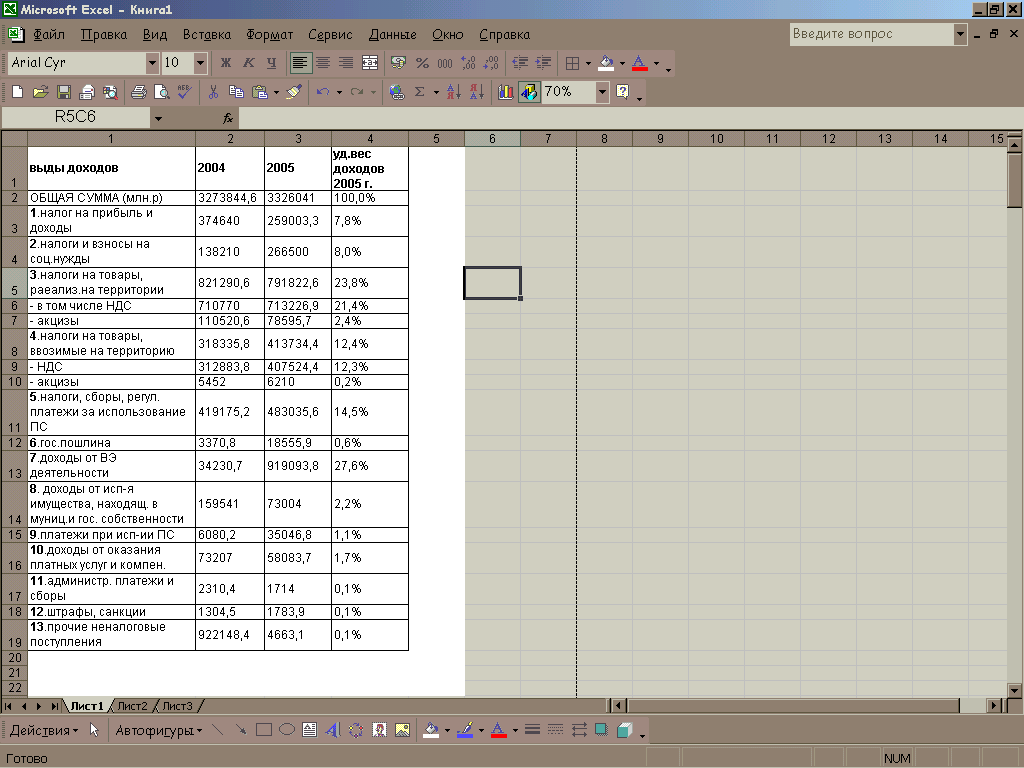Click the Print icon

(x=138, y=92)
